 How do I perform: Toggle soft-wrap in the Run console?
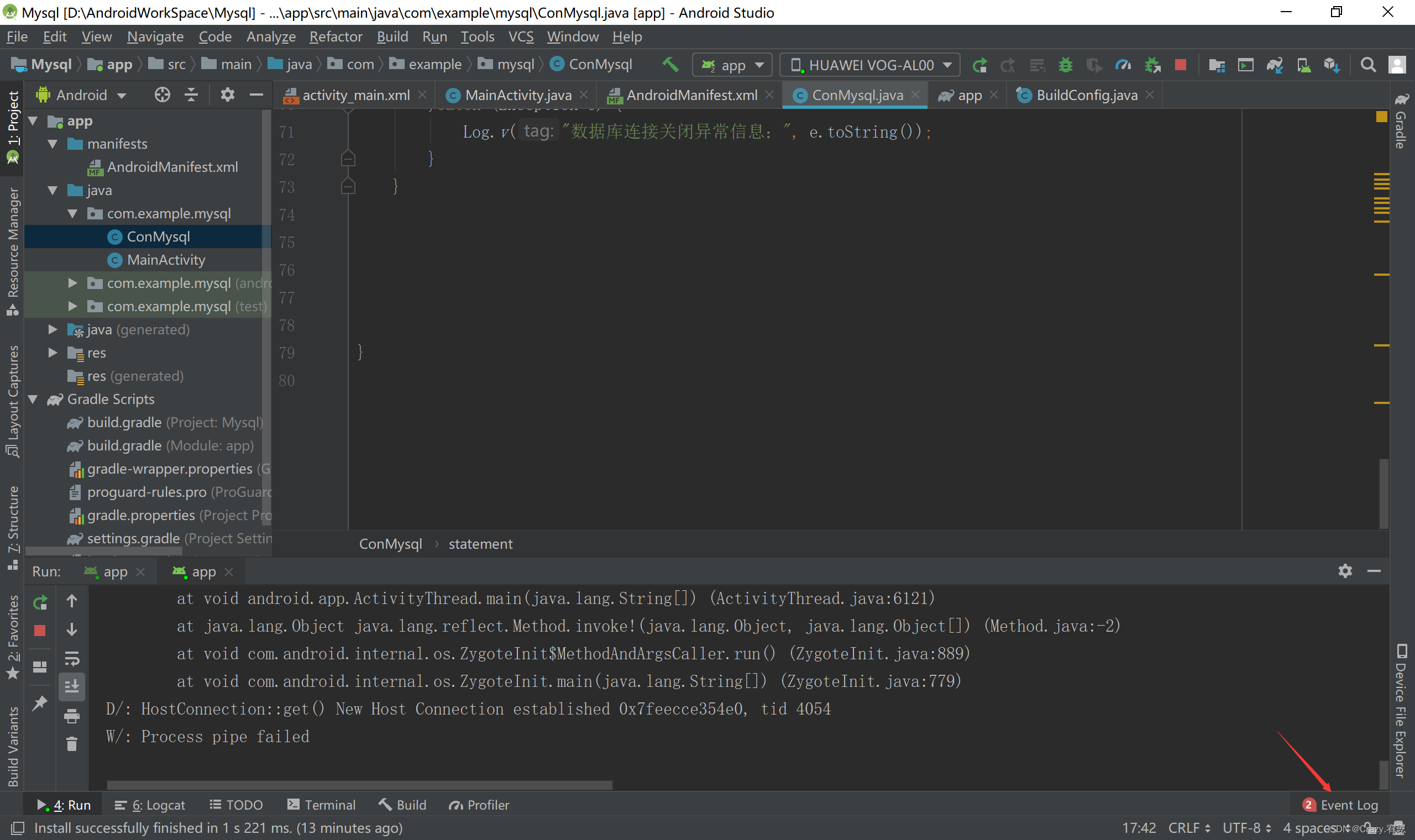72,658
